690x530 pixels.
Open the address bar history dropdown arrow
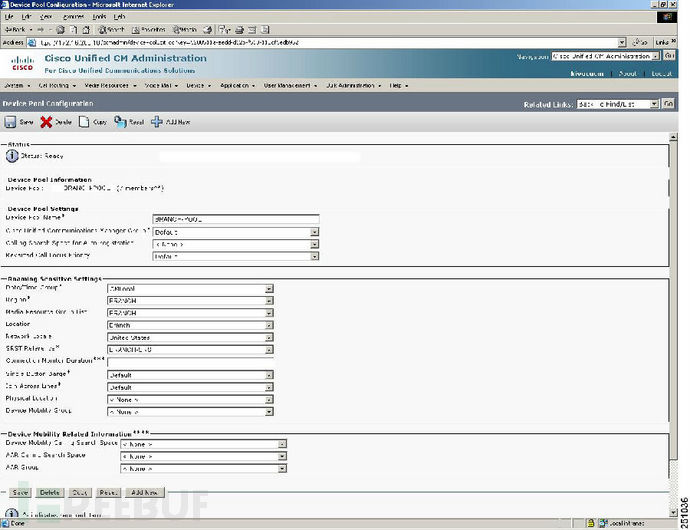pos(621,43)
